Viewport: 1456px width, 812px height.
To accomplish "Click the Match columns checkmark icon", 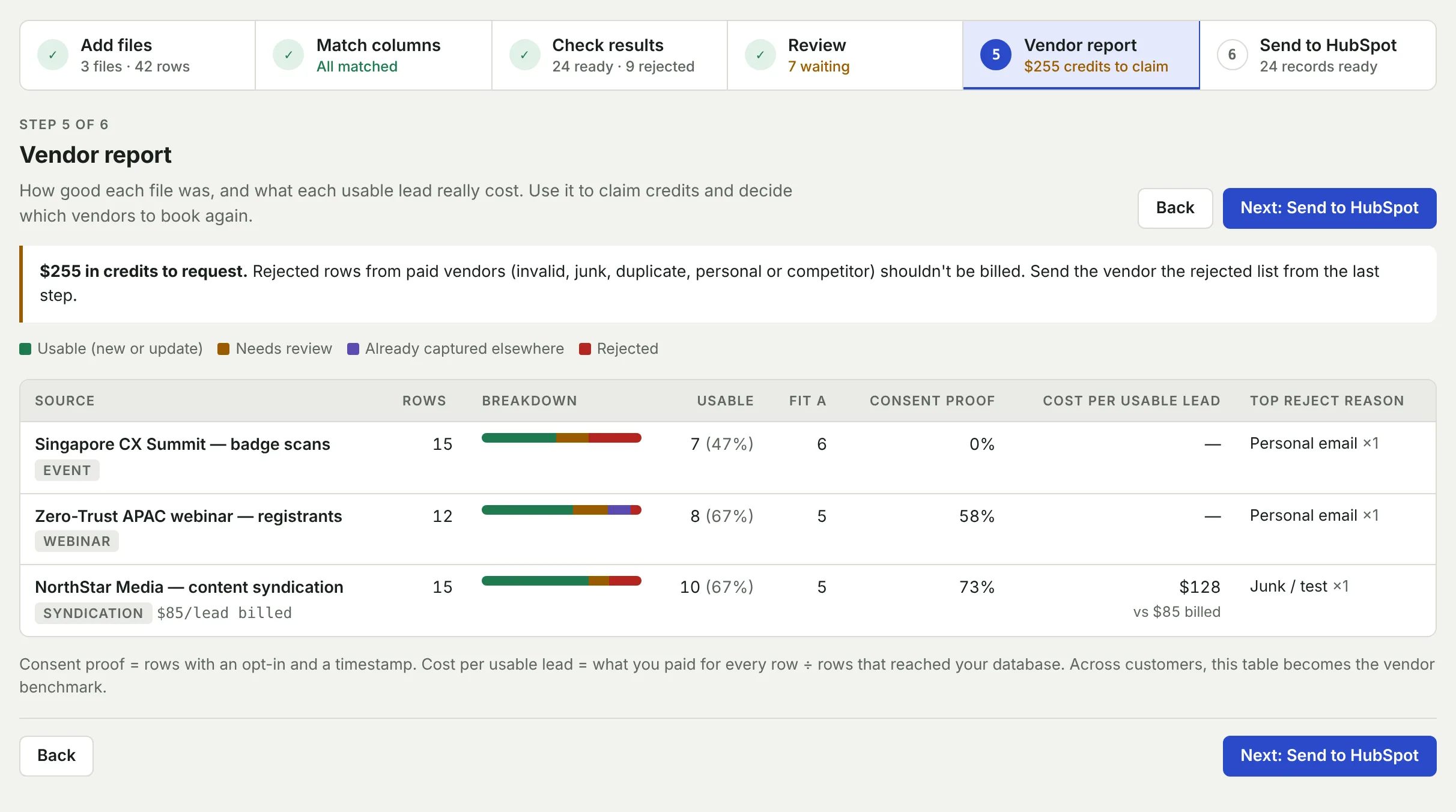I will point(288,55).
